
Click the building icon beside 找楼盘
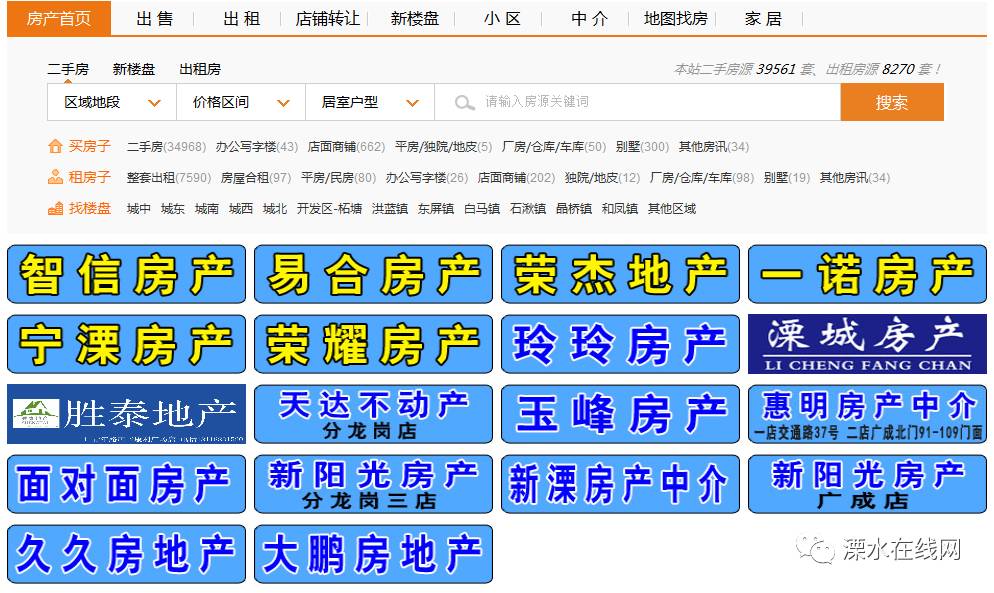57,208
